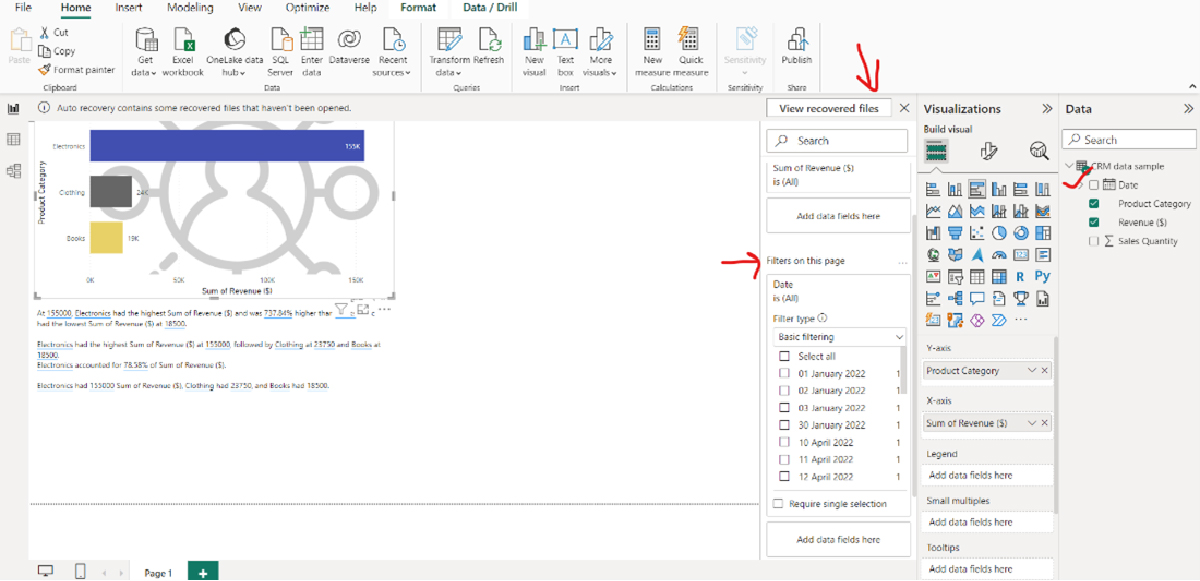Select the stacked bar chart visual icon
Image resolution: width=1200 pixels, height=581 pixels.
pyautogui.click(x=933, y=188)
